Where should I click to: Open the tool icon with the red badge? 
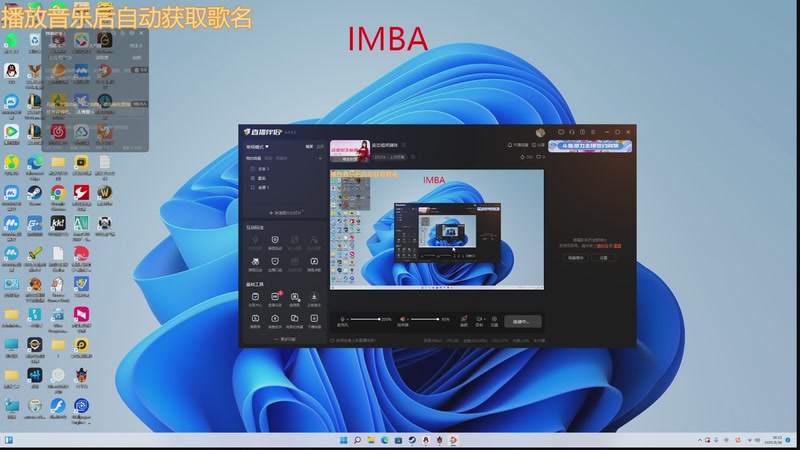click(276, 298)
